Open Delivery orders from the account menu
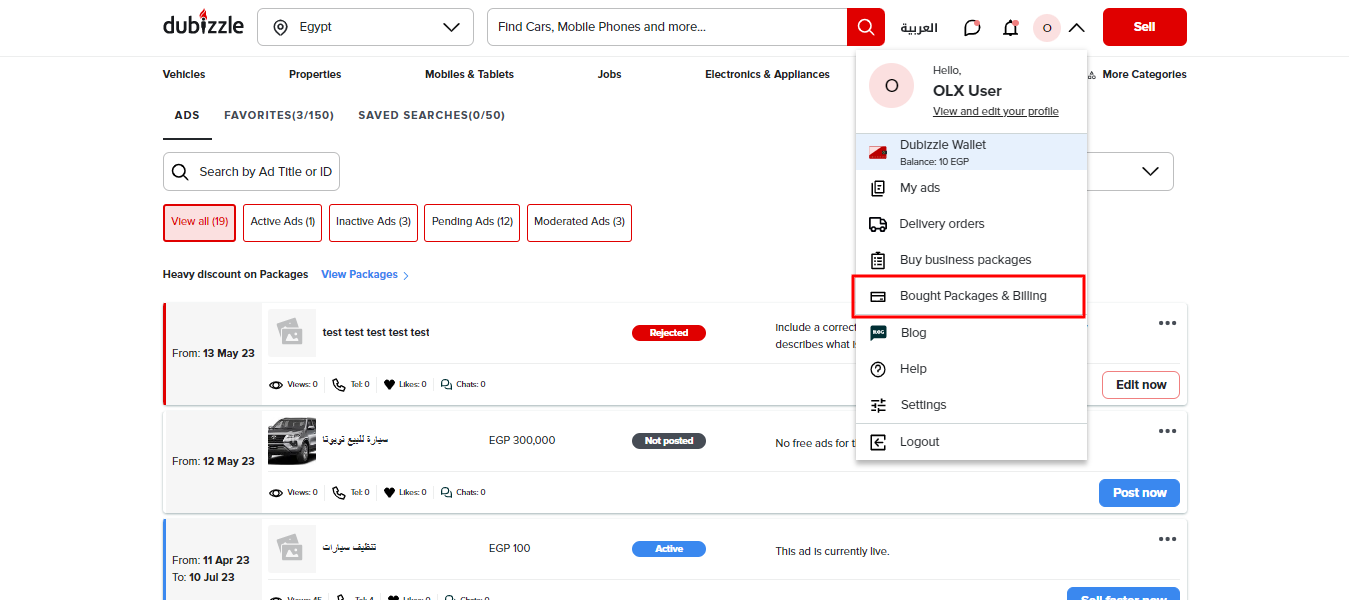Screen dimensions: 1349x600 point(971,224)
